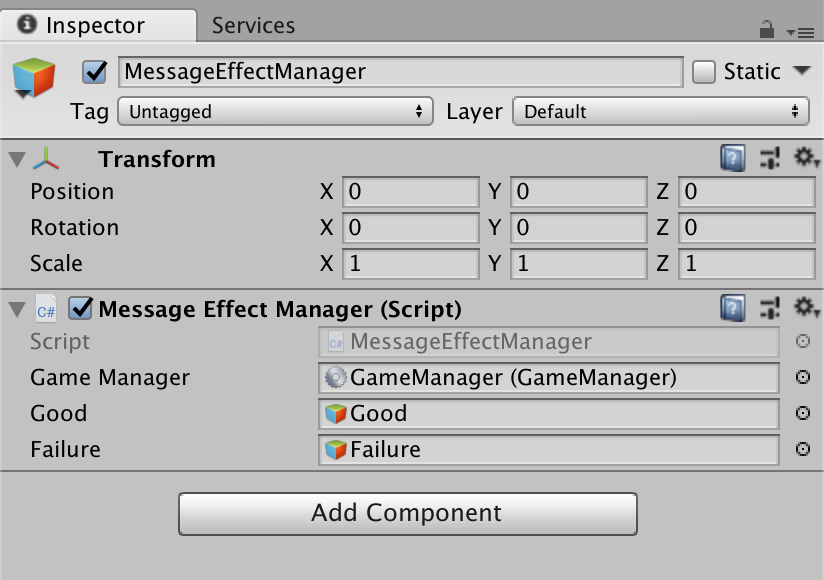Open Transform preset selector icon
This screenshot has height=580, width=824.
click(x=770, y=158)
